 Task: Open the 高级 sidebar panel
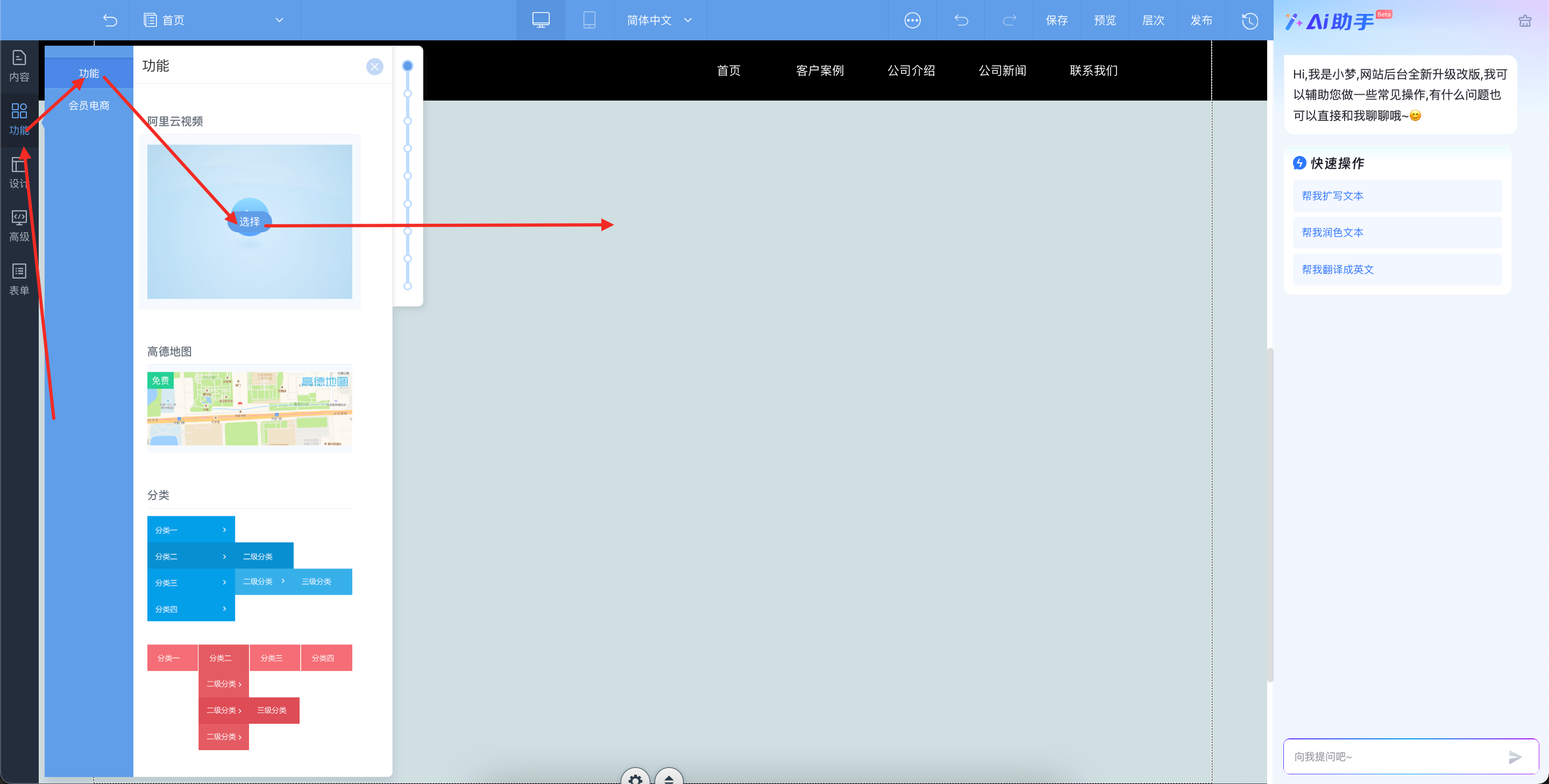[x=19, y=225]
